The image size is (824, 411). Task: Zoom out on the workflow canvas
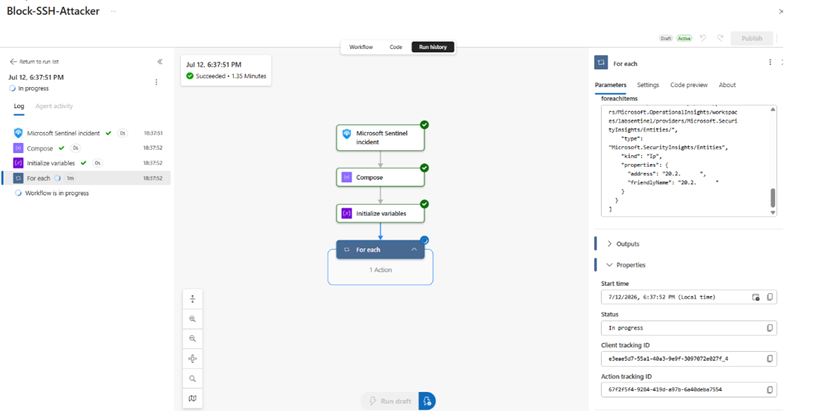[192, 338]
